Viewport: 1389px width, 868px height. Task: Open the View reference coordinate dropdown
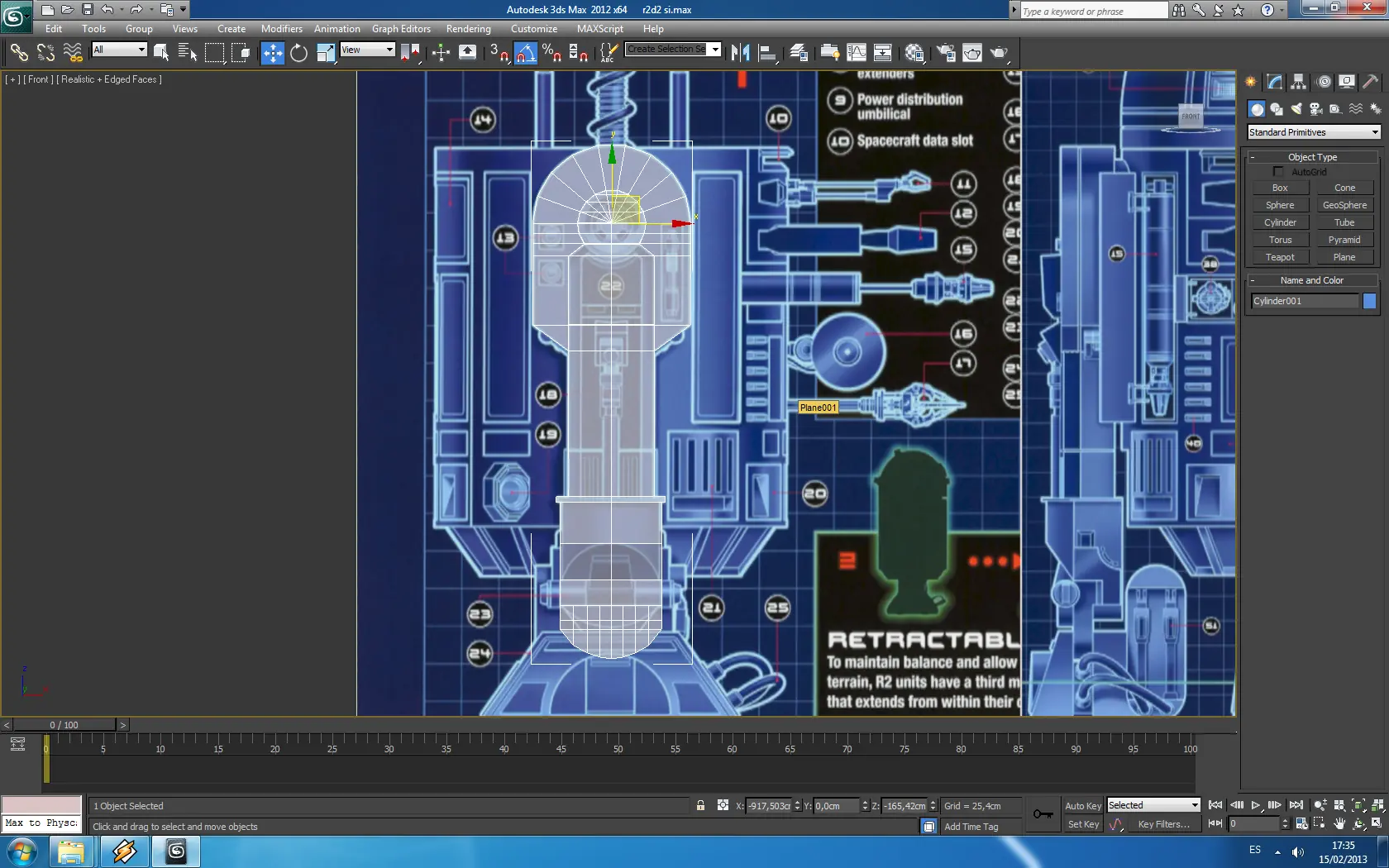point(367,50)
